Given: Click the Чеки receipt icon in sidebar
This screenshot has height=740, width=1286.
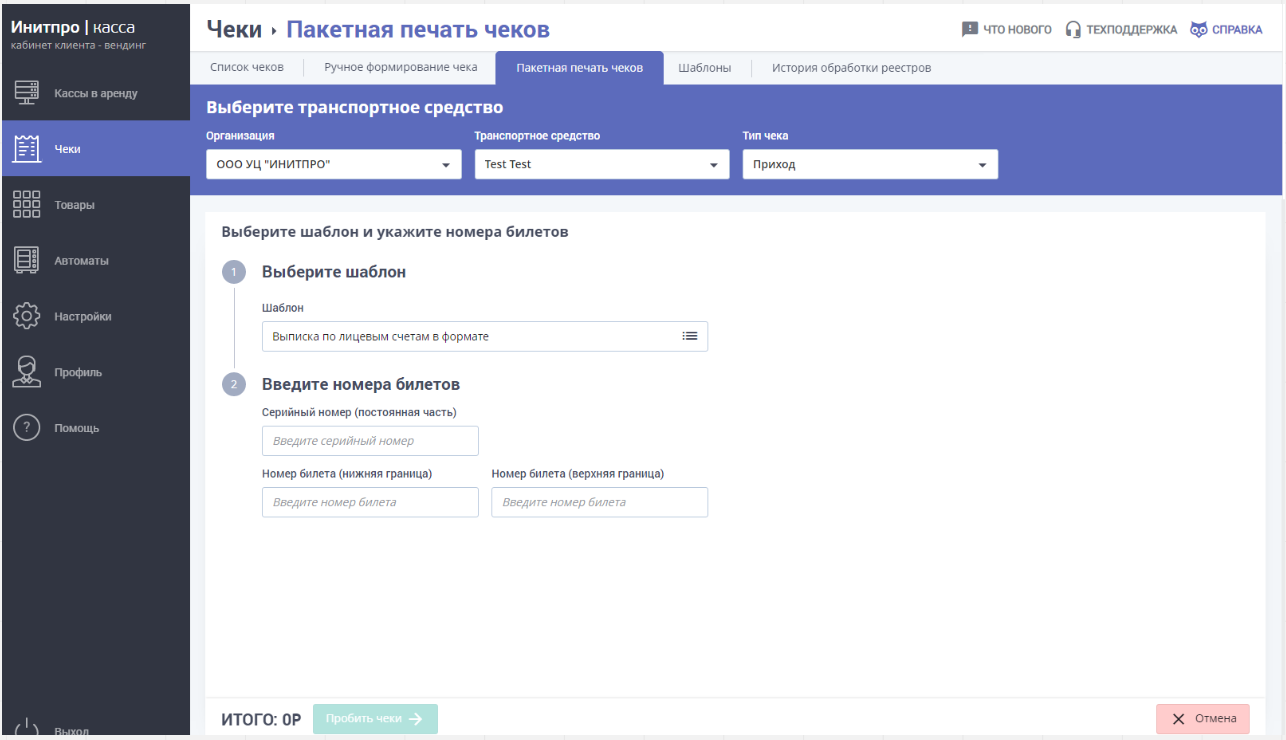Looking at the screenshot, I should point(26,148).
